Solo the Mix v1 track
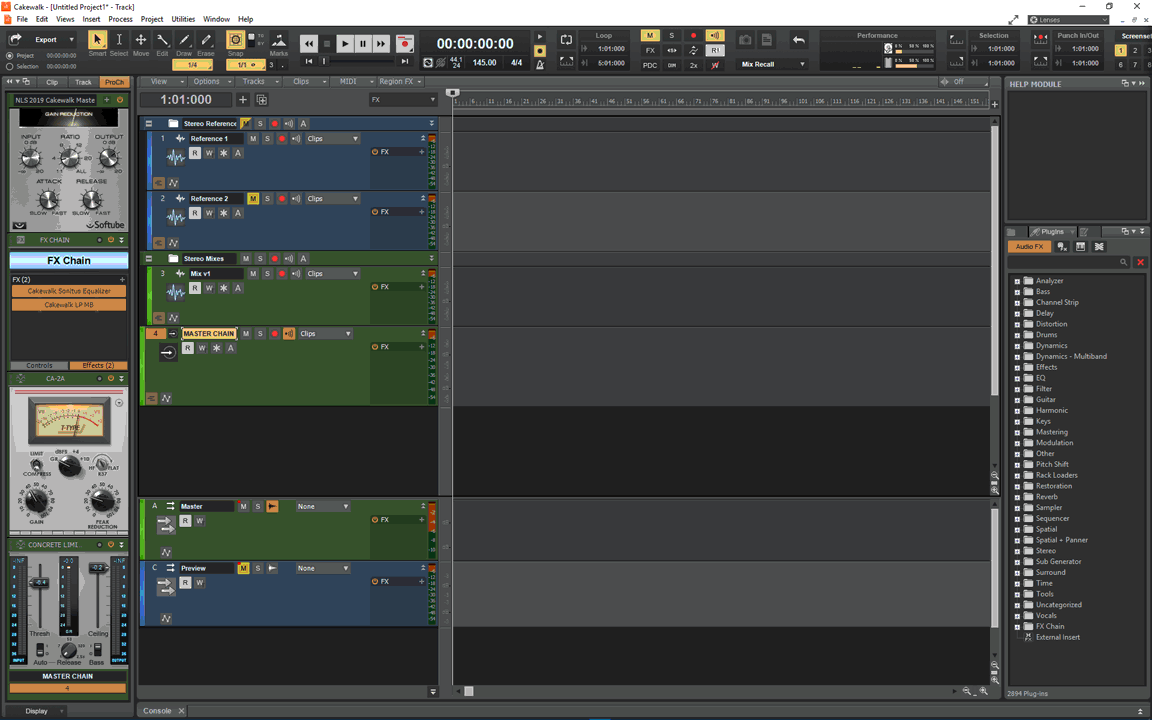1152x720 pixels. 267,273
